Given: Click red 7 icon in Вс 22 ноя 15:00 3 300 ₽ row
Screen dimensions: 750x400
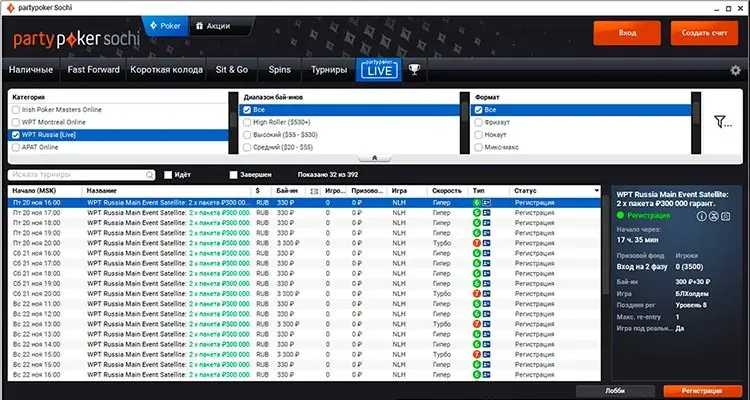Looking at the screenshot, I should coord(476,355).
